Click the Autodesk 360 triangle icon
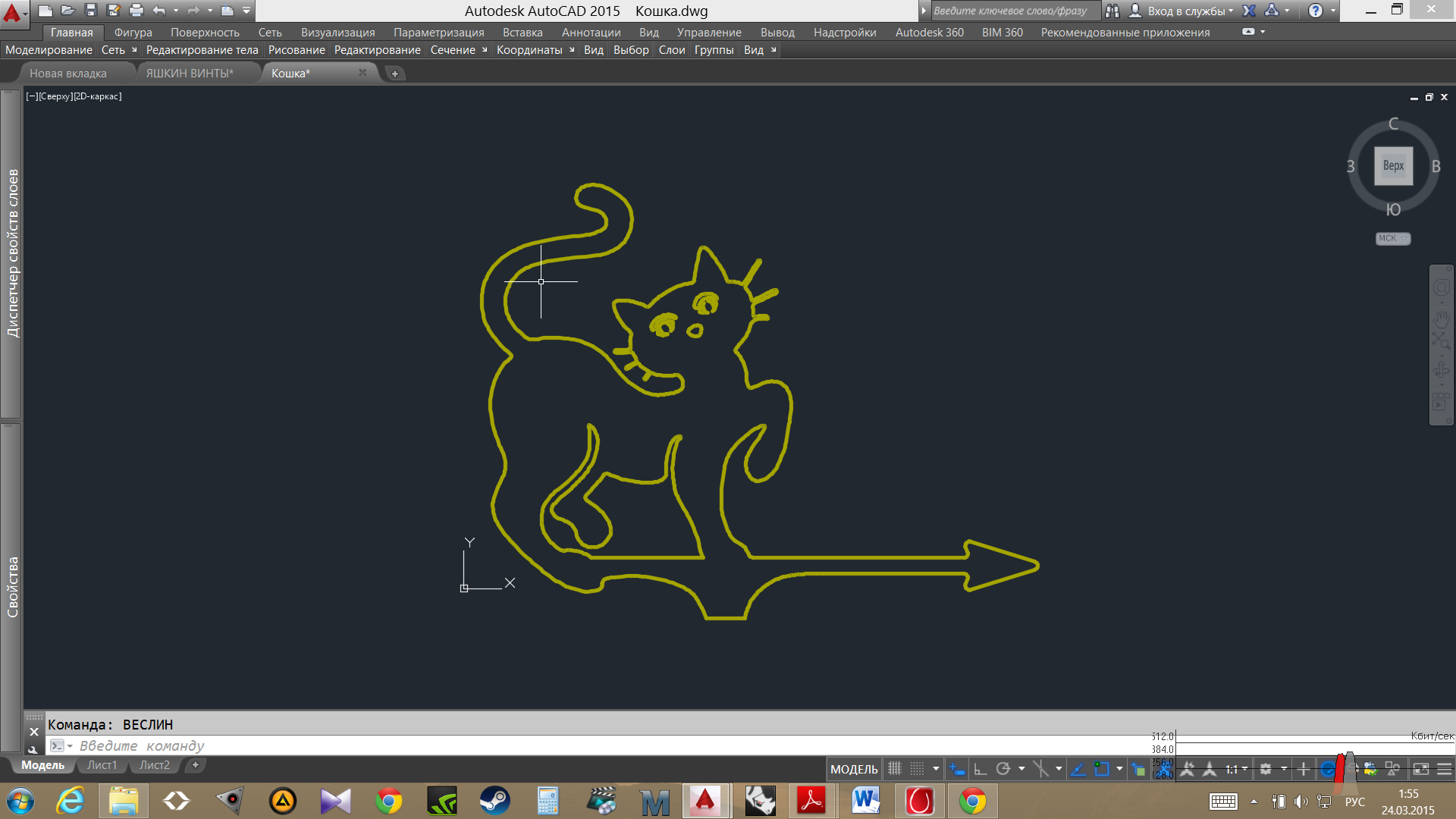 [1272, 11]
